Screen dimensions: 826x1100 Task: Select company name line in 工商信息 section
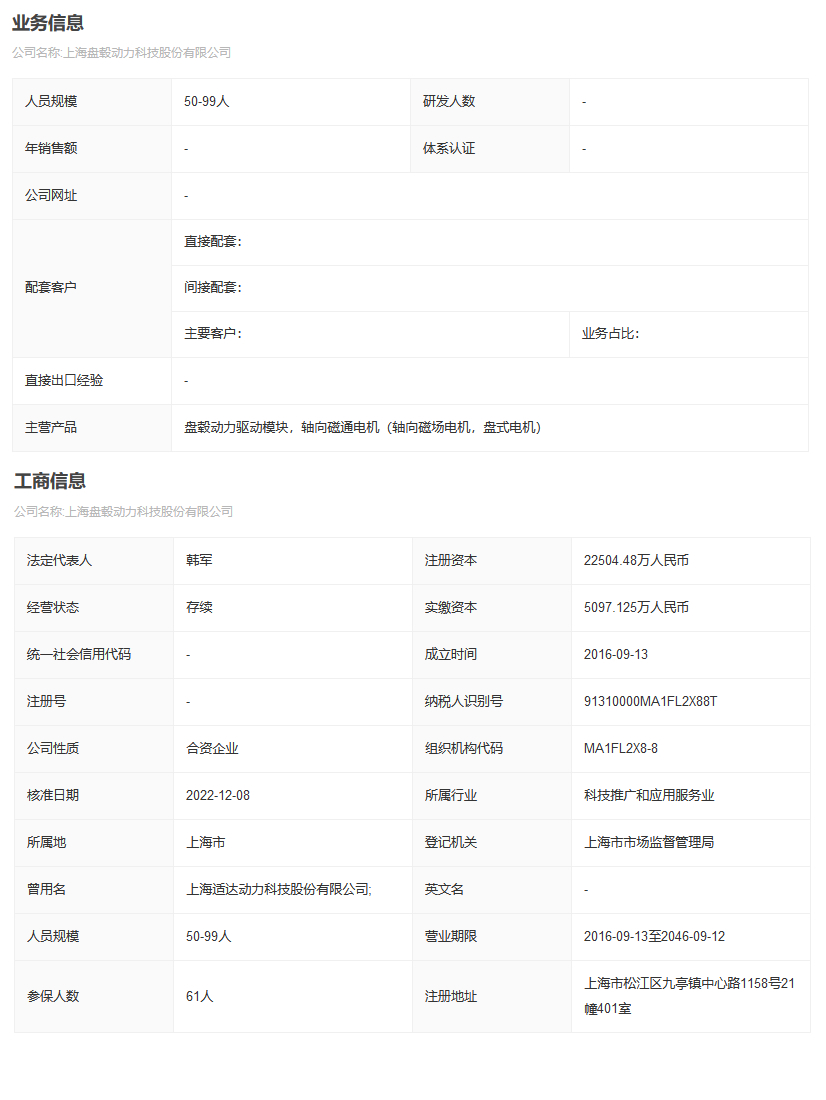124,512
